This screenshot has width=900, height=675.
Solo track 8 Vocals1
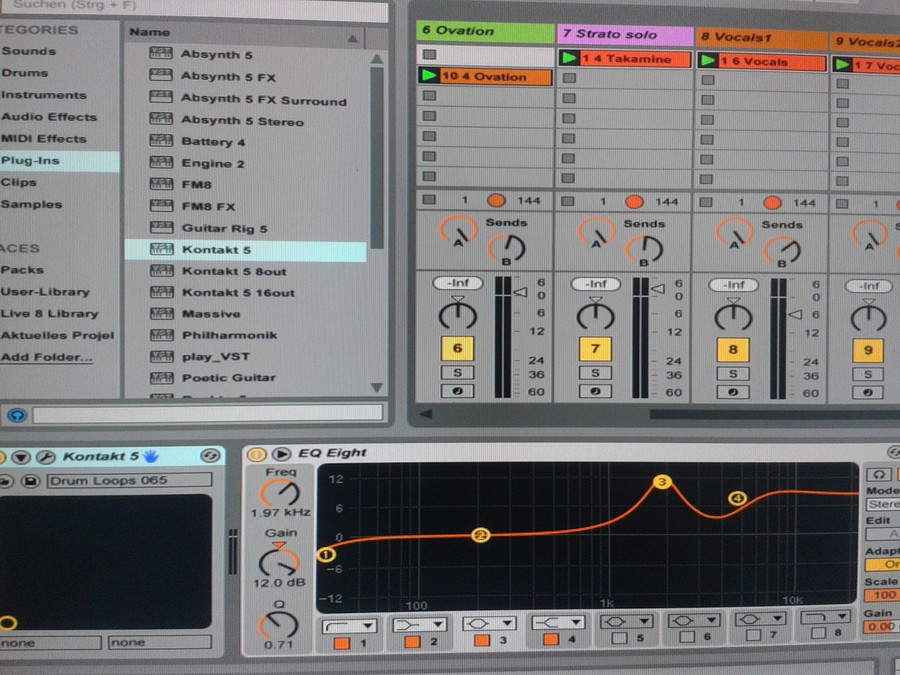click(x=732, y=373)
